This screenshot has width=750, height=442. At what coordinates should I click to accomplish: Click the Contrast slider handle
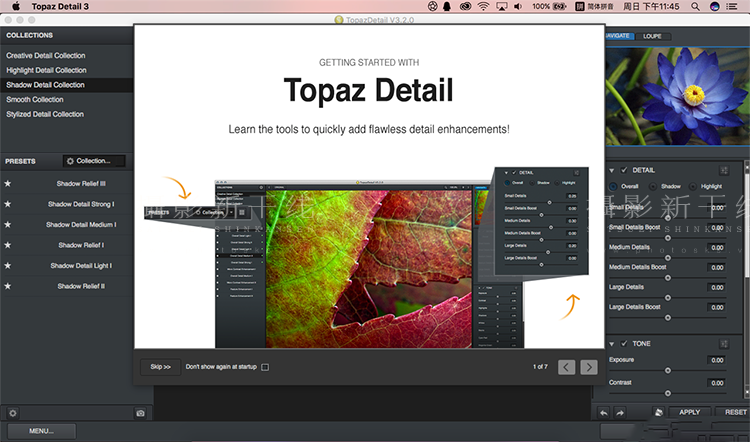pos(668,393)
